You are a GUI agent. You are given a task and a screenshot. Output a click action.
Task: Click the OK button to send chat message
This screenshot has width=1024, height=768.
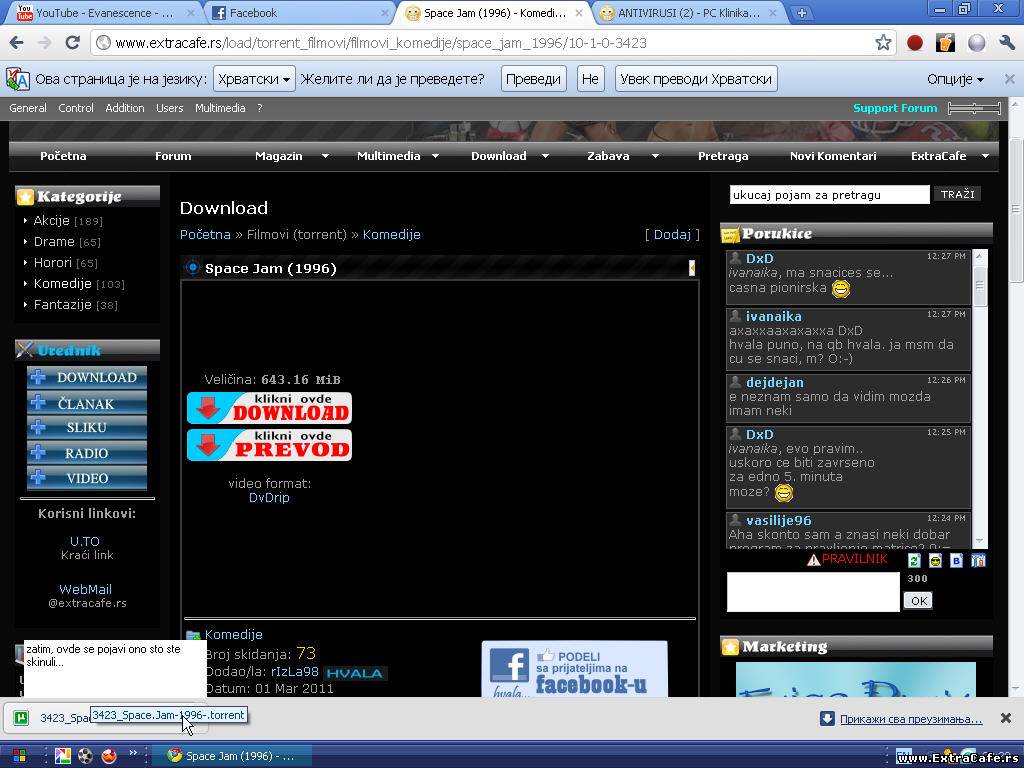click(x=918, y=601)
